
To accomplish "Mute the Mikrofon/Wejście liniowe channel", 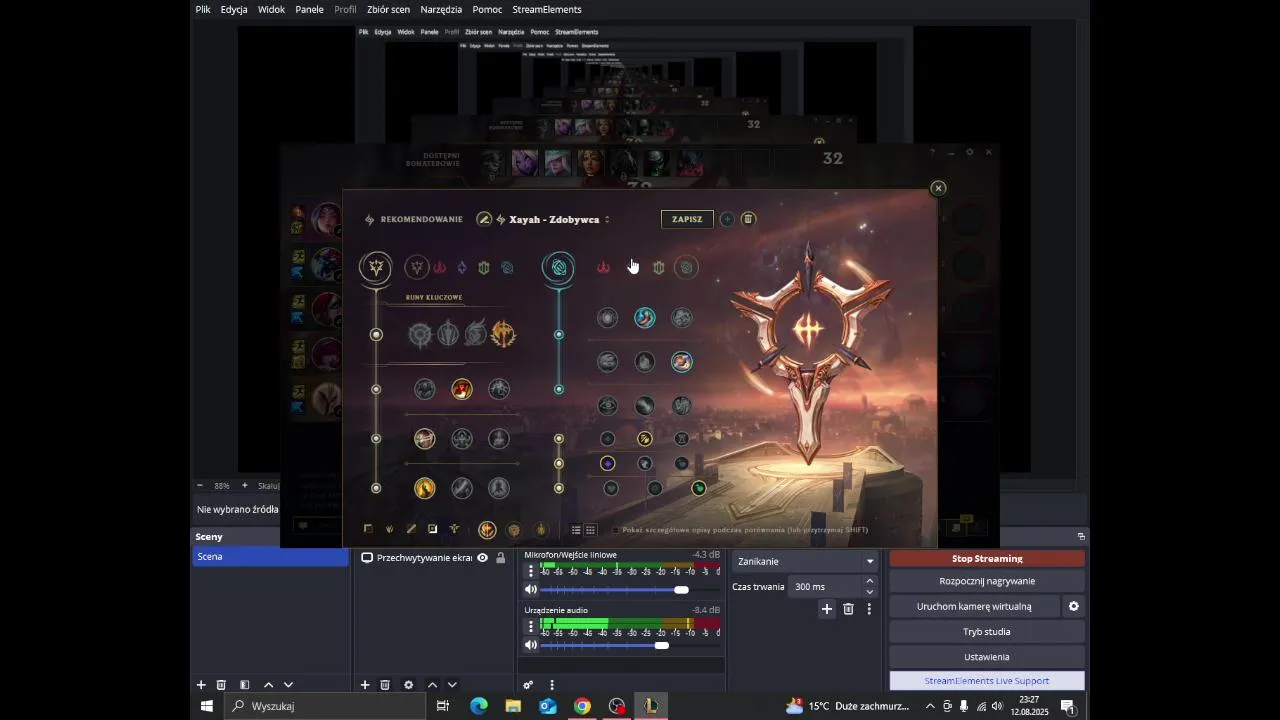I will 531,590.
